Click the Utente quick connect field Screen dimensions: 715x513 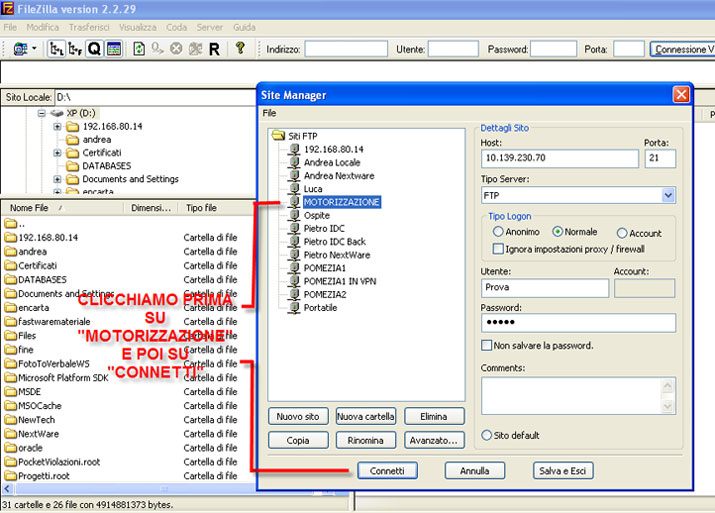[x=453, y=49]
